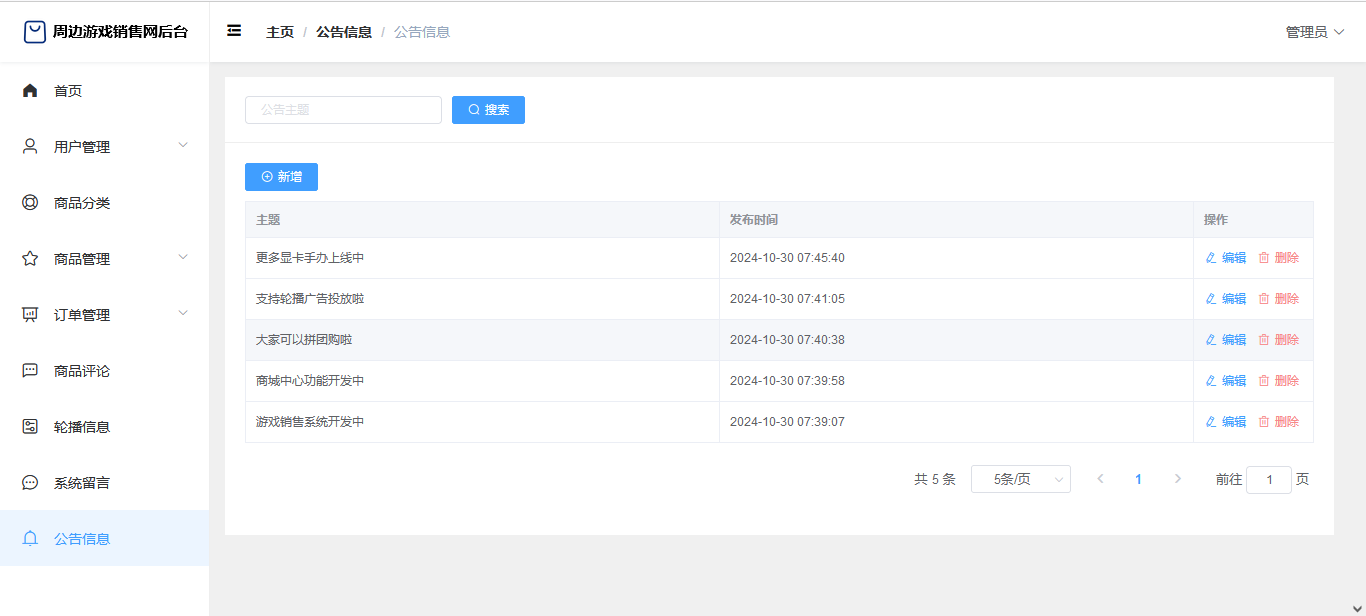This screenshot has width=1366, height=616.
Task: Click the 轮播信息 sidebar icon
Action: 30,427
